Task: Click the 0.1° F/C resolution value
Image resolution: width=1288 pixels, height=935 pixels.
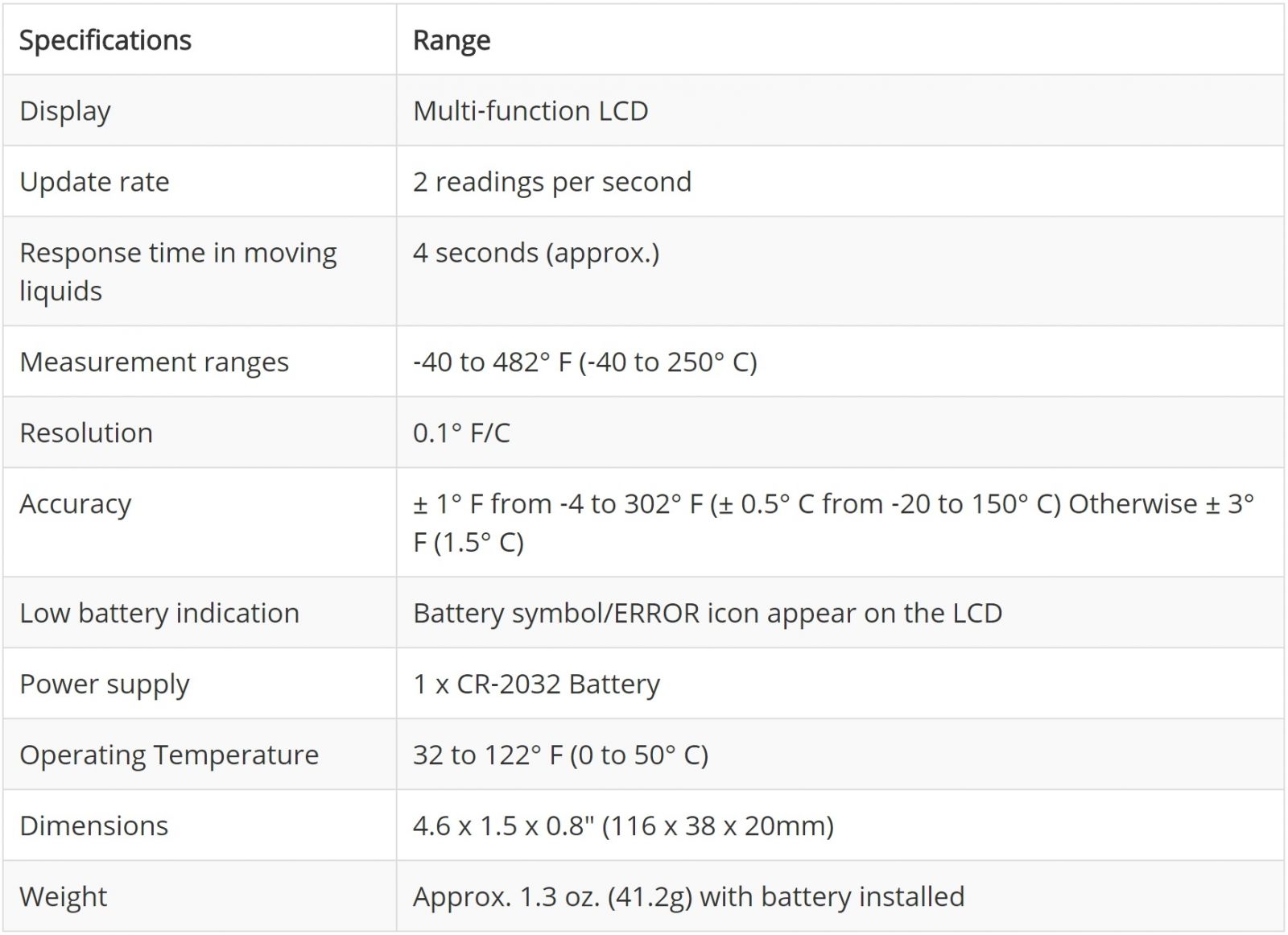Action: click(x=461, y=433)
